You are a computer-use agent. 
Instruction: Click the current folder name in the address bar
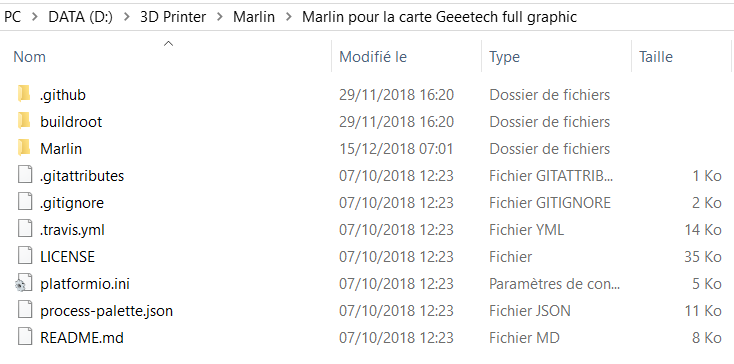point(440,17)
